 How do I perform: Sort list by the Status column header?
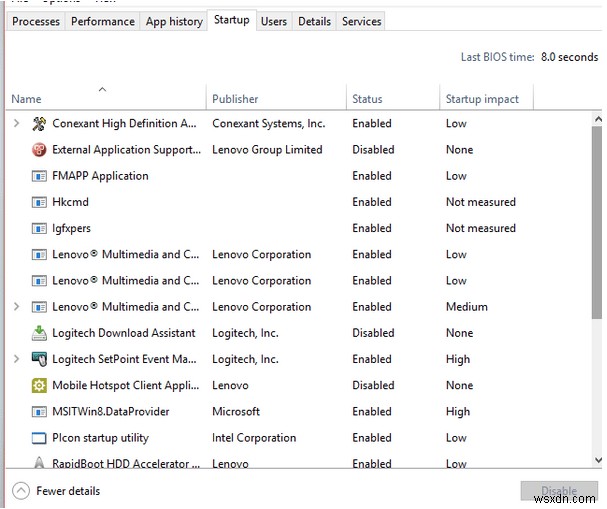pyautogui.click(x=368, y=99)
